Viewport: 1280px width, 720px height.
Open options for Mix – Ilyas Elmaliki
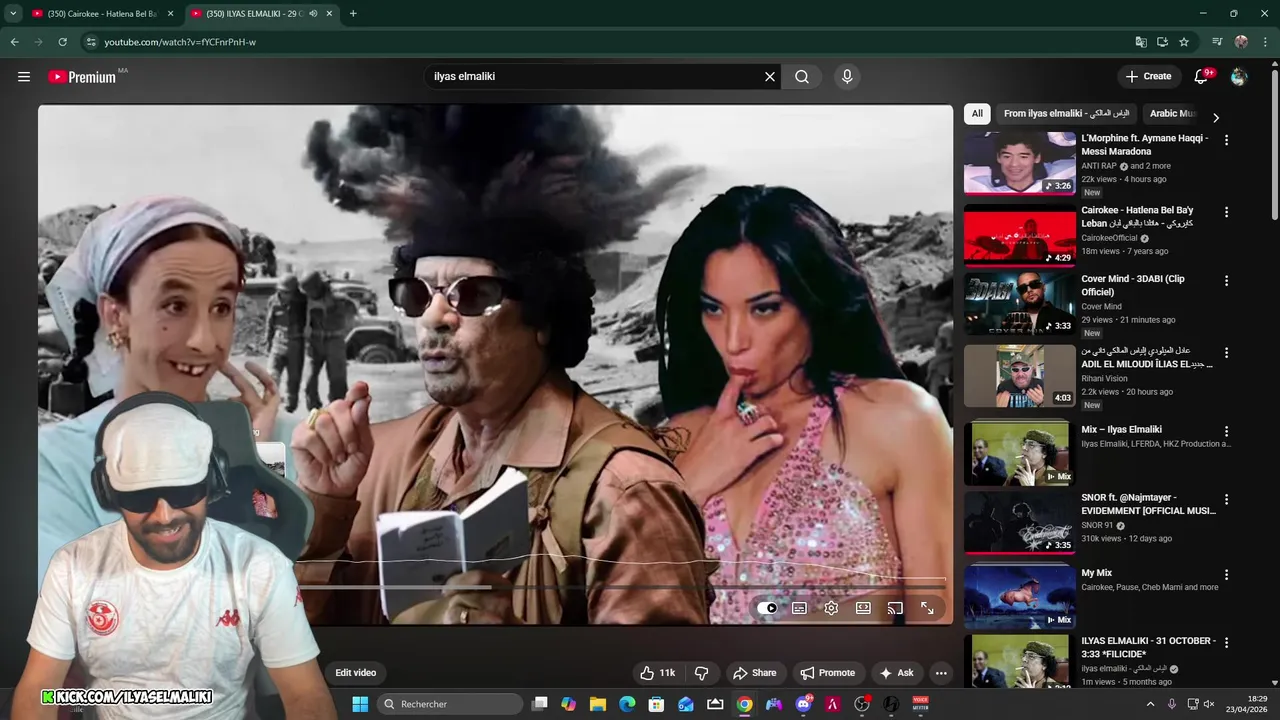click(x=1226, y=431)
